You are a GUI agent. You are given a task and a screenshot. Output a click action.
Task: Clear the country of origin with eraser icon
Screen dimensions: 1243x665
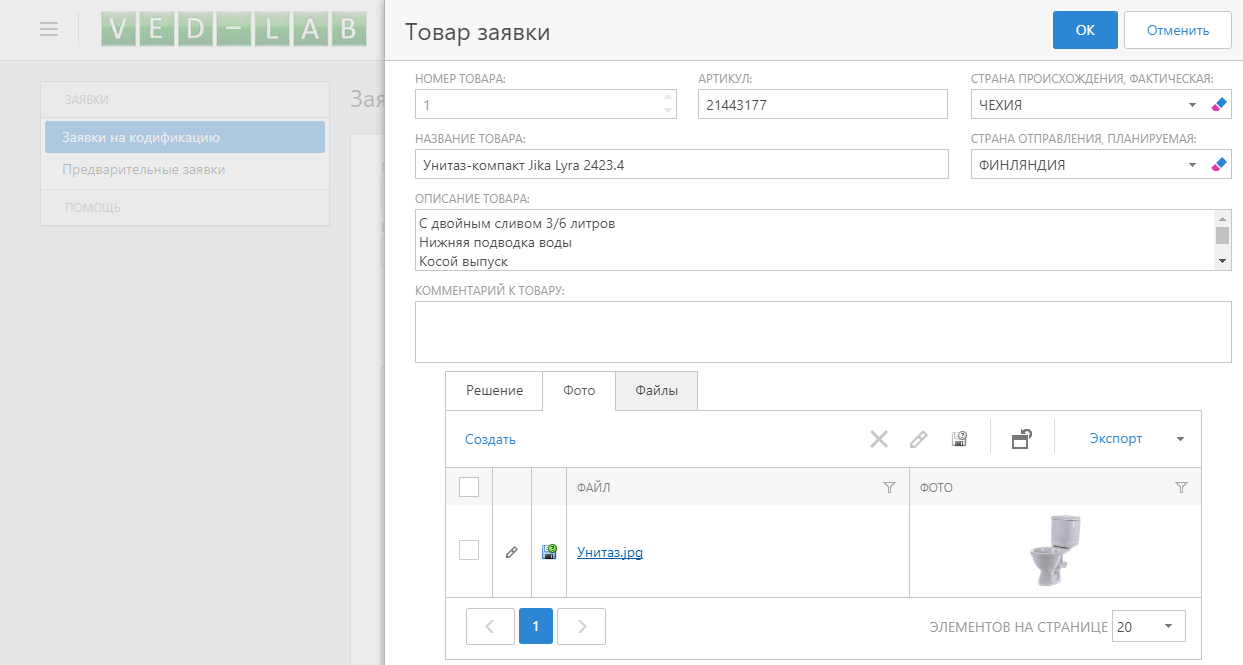(x=1218, y=105)
